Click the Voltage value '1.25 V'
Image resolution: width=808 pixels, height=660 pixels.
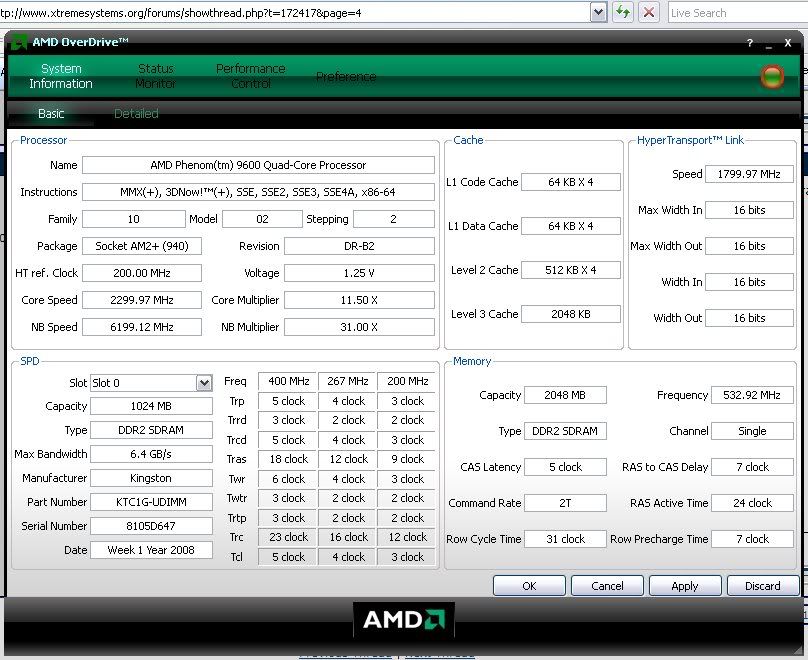pyautogui.click(x=359, y=273)
